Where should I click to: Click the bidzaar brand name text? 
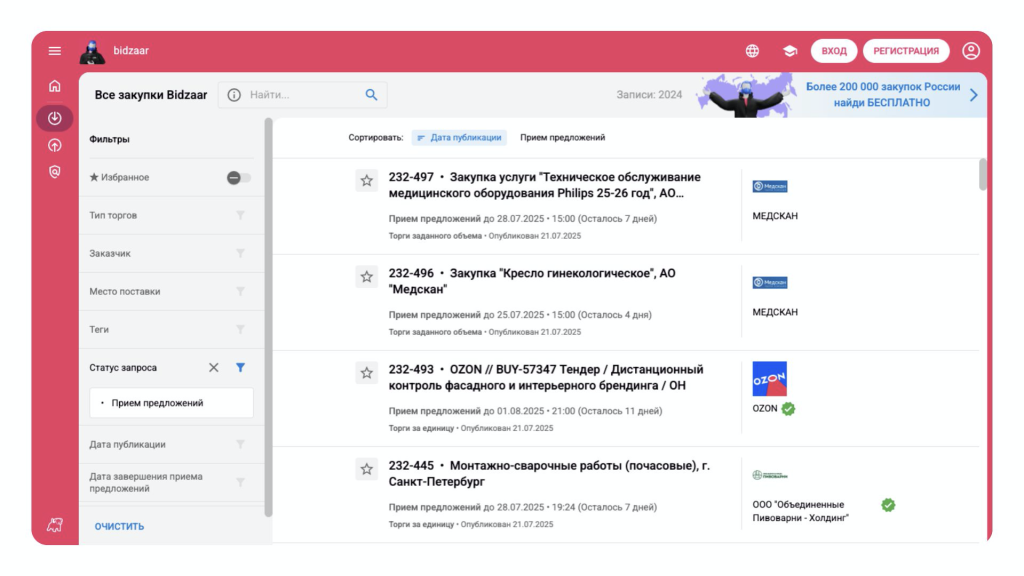(131, 51)
